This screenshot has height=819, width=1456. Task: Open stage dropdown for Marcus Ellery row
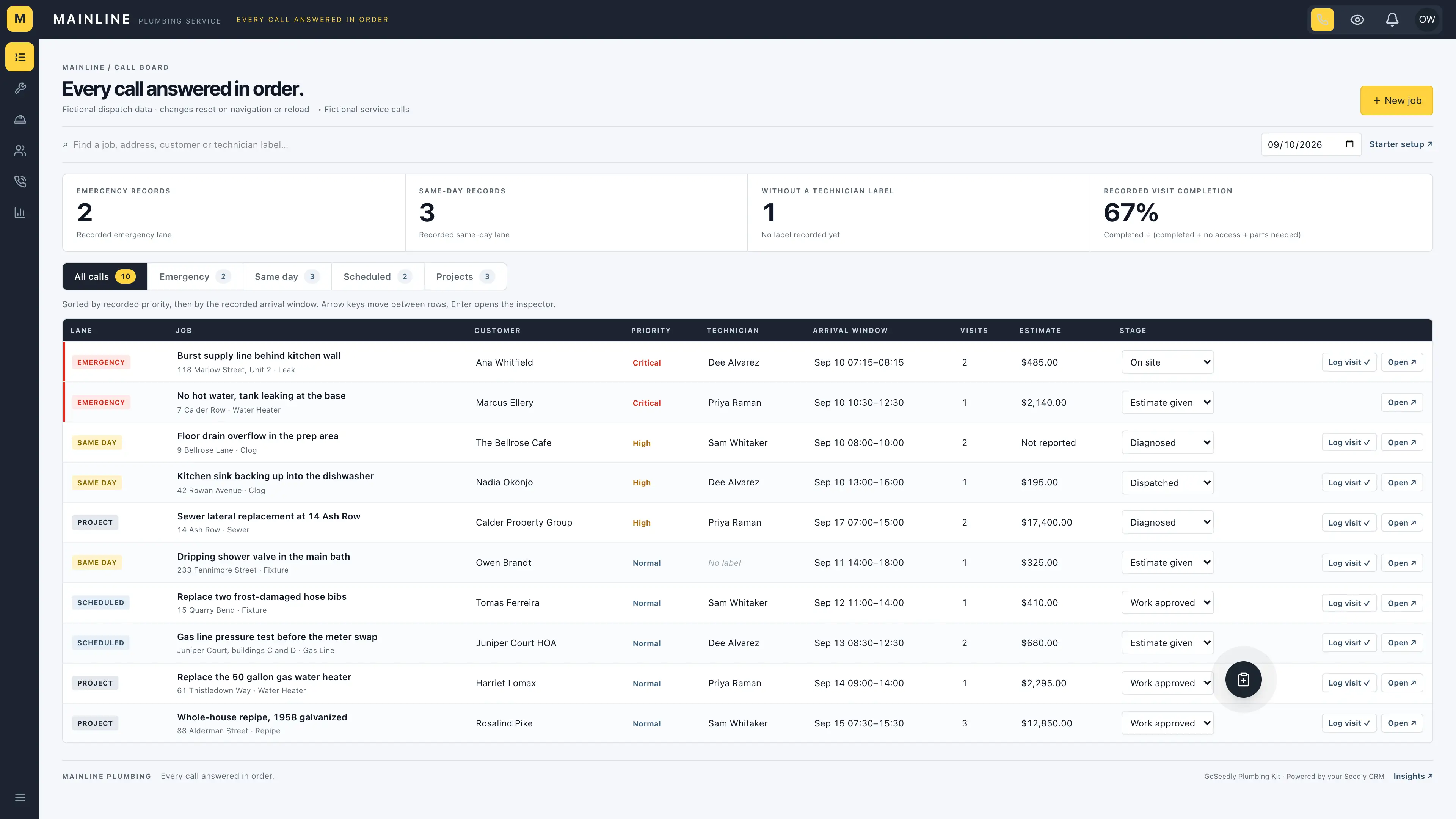(x=1167, y=402)
